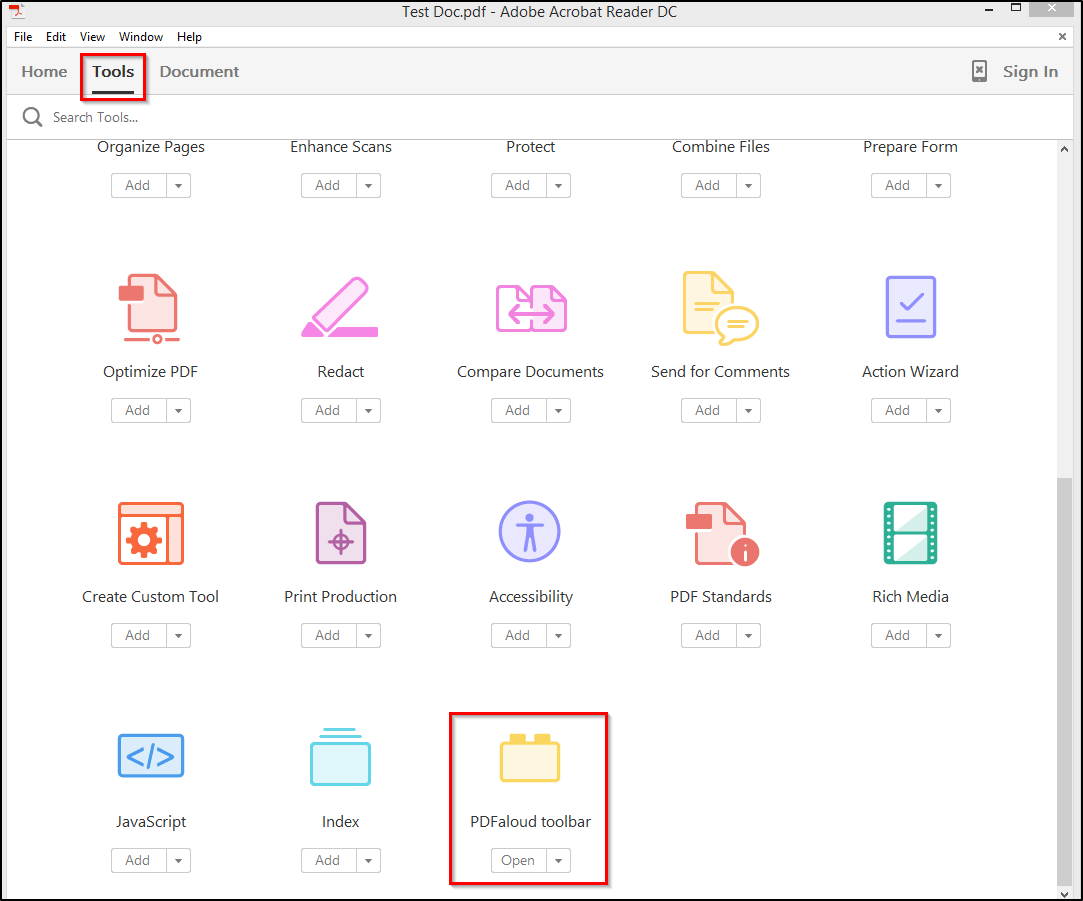Open the Optimize PDF Add dropdown arrow
Image resolution: width=1083 pixels, height=901 pixels.
click(x=178, y=410)
